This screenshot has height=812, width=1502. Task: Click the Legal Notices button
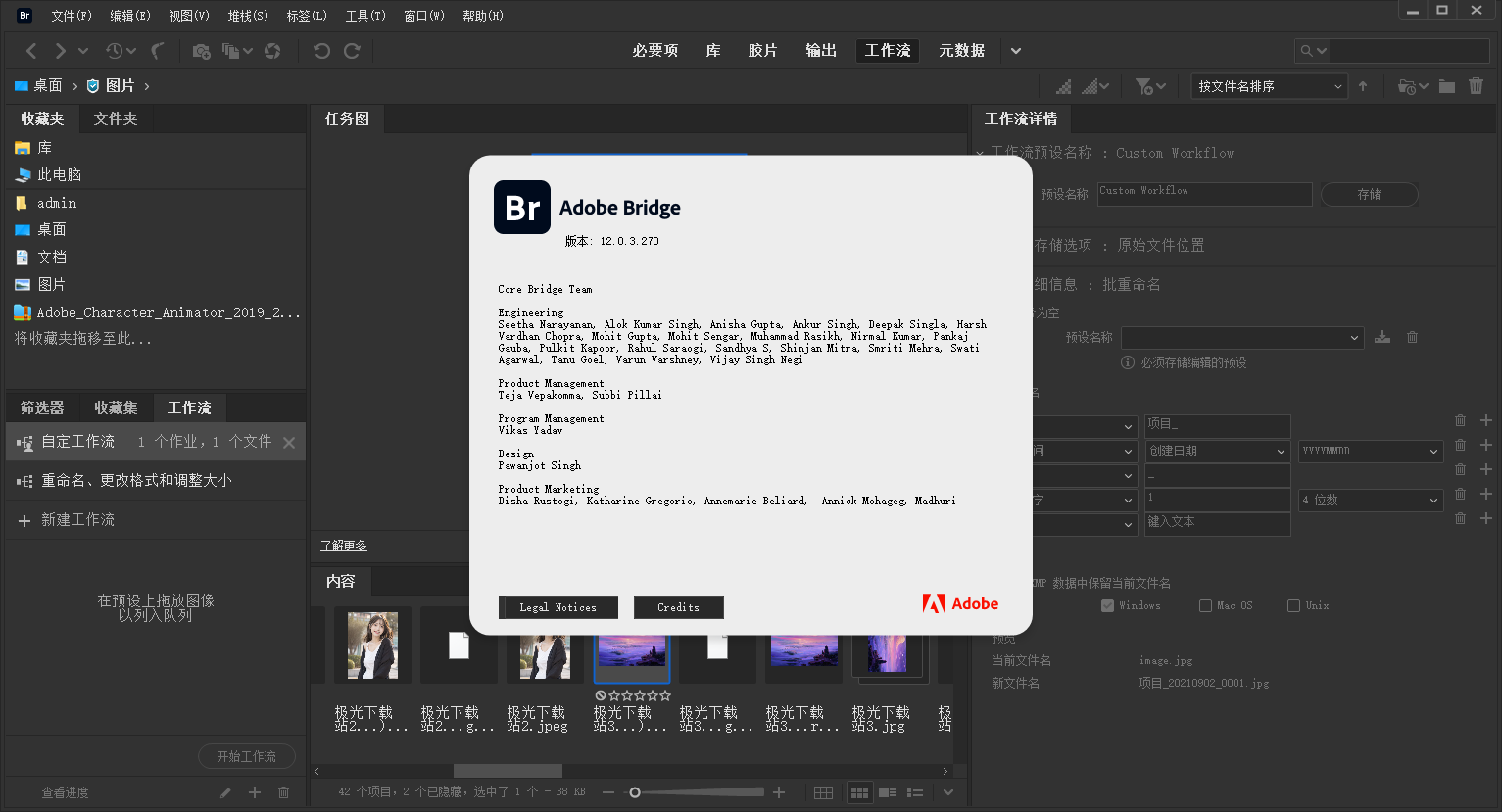pos(558,607)
